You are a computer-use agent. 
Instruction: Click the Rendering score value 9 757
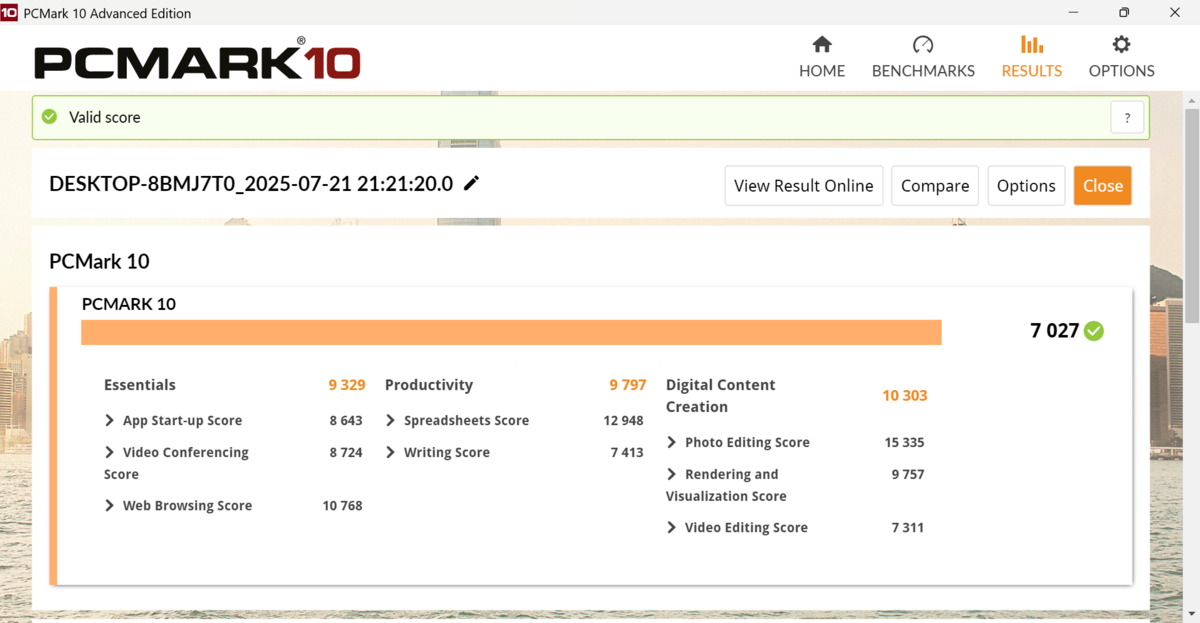908,474
